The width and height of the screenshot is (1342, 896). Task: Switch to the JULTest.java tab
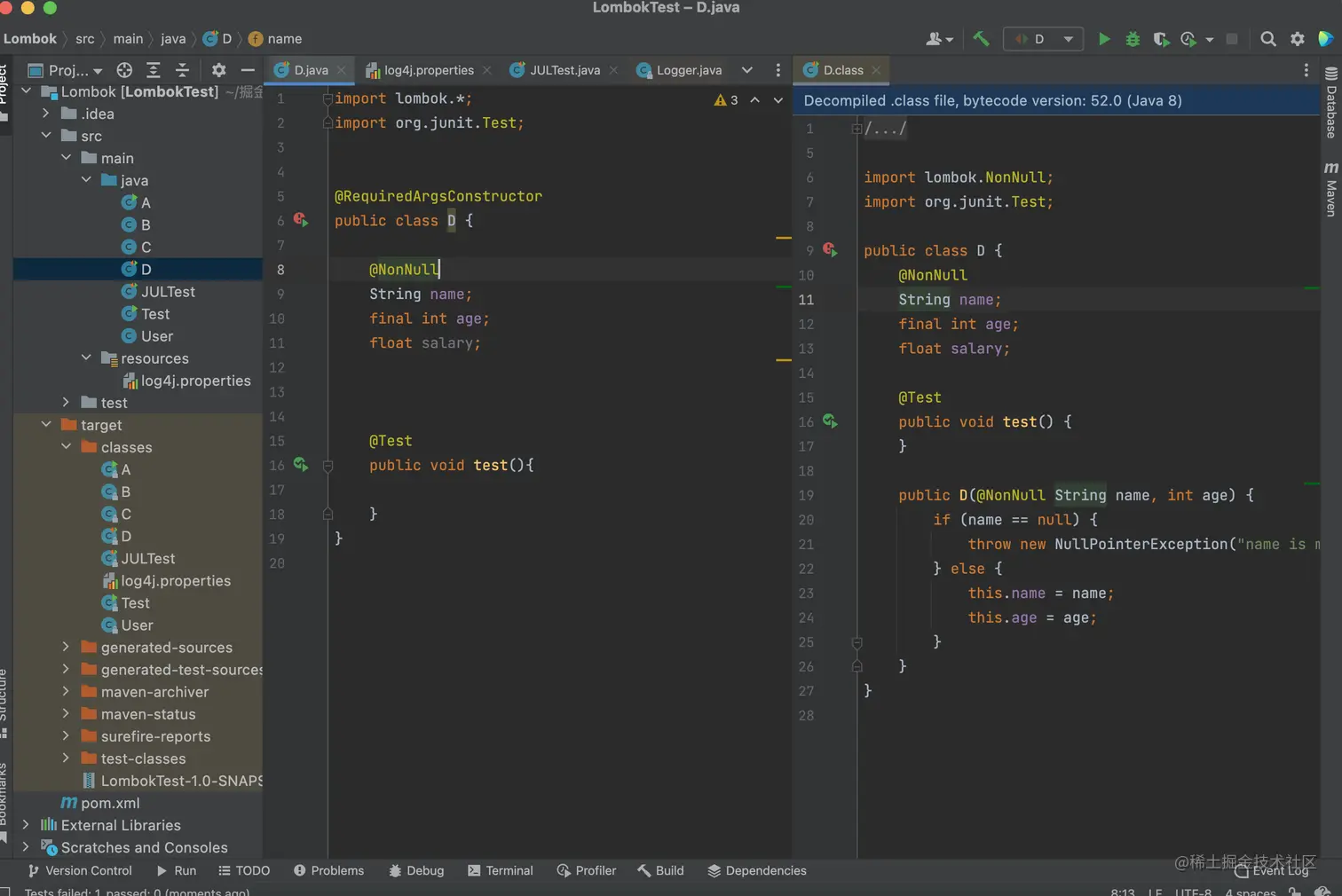(564, 70)
